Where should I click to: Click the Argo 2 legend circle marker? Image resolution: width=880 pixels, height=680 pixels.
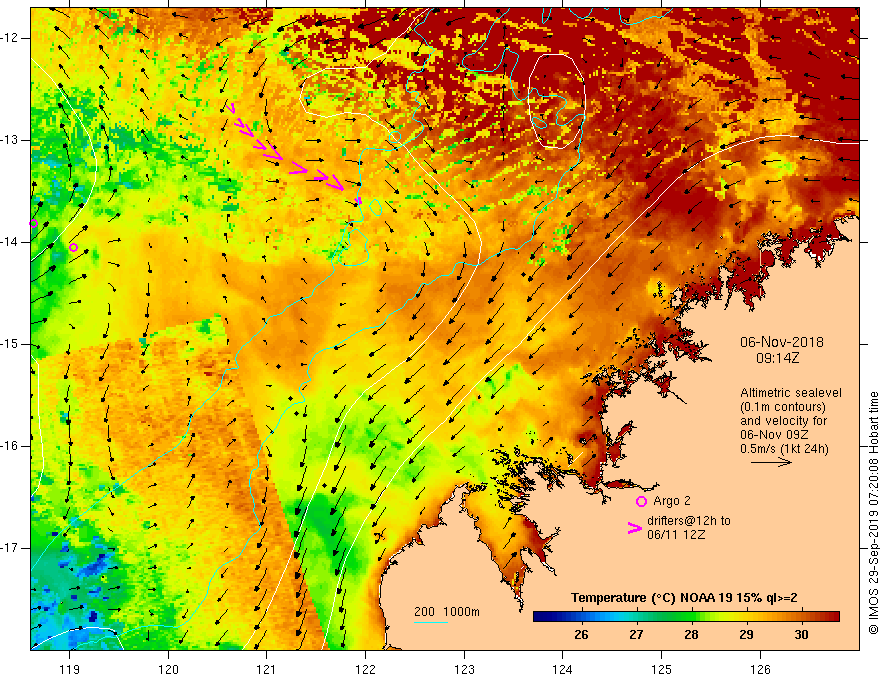click(x=641, y=502)
